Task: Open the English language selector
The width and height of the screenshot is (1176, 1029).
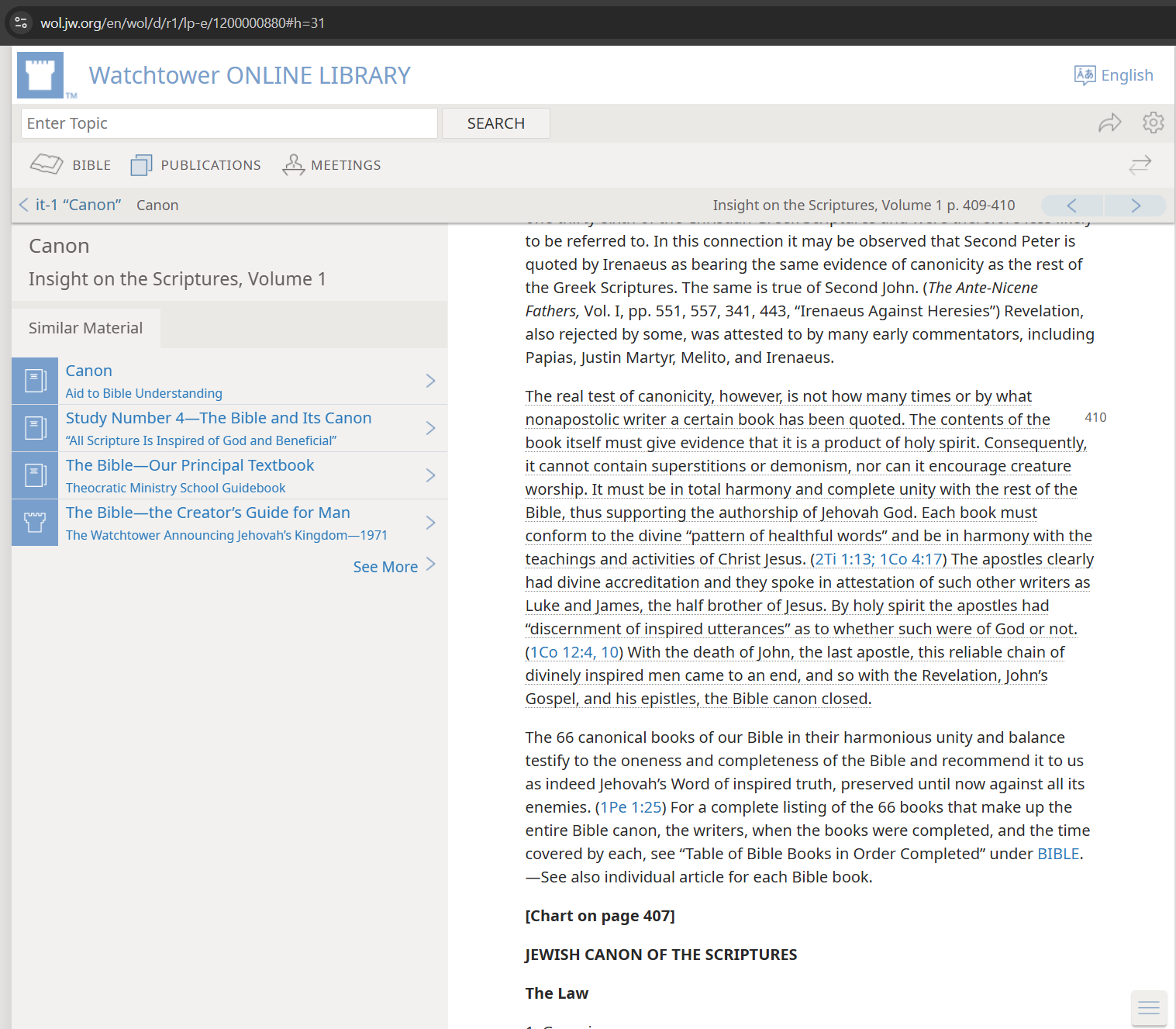Action: (x=1113, y=75)
